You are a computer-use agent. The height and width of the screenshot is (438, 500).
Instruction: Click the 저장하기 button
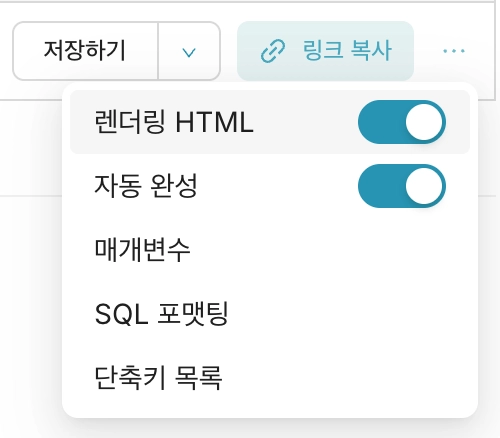click(x=85, y=51)
